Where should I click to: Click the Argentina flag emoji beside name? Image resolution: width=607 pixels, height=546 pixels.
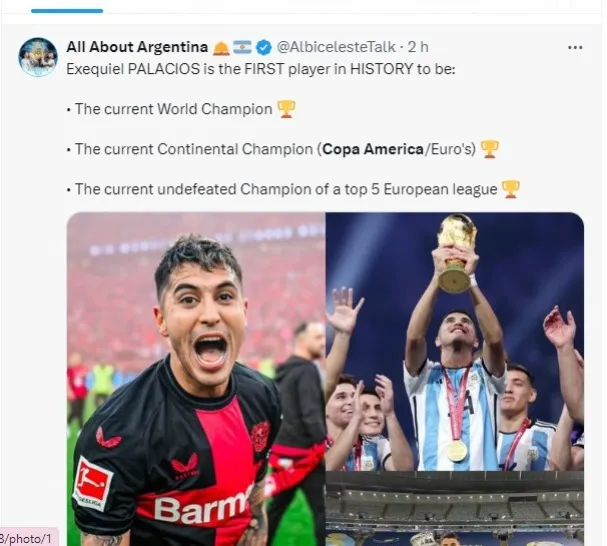(x=242, y=47)
